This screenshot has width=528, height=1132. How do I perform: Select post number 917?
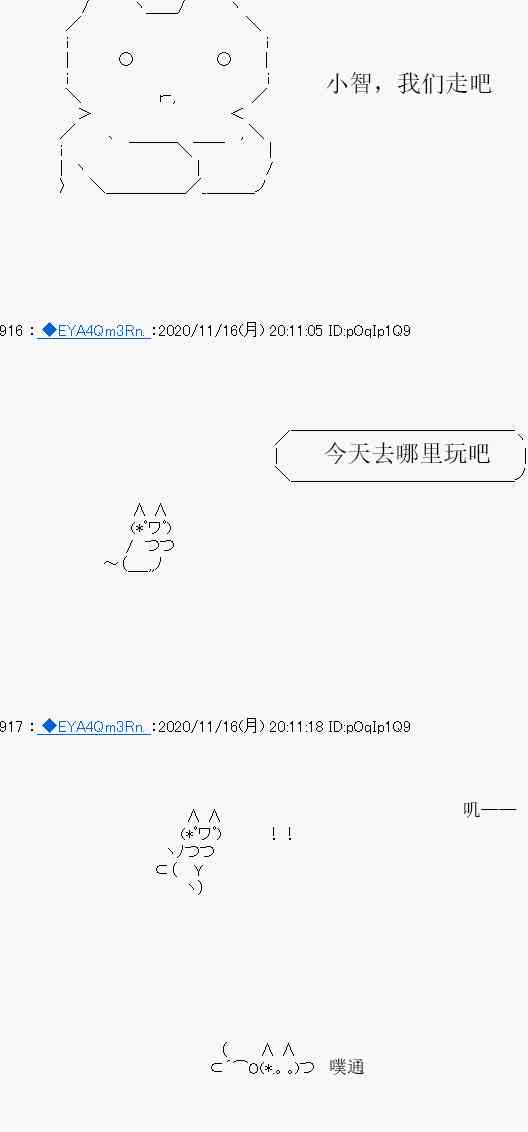(12, 726)
